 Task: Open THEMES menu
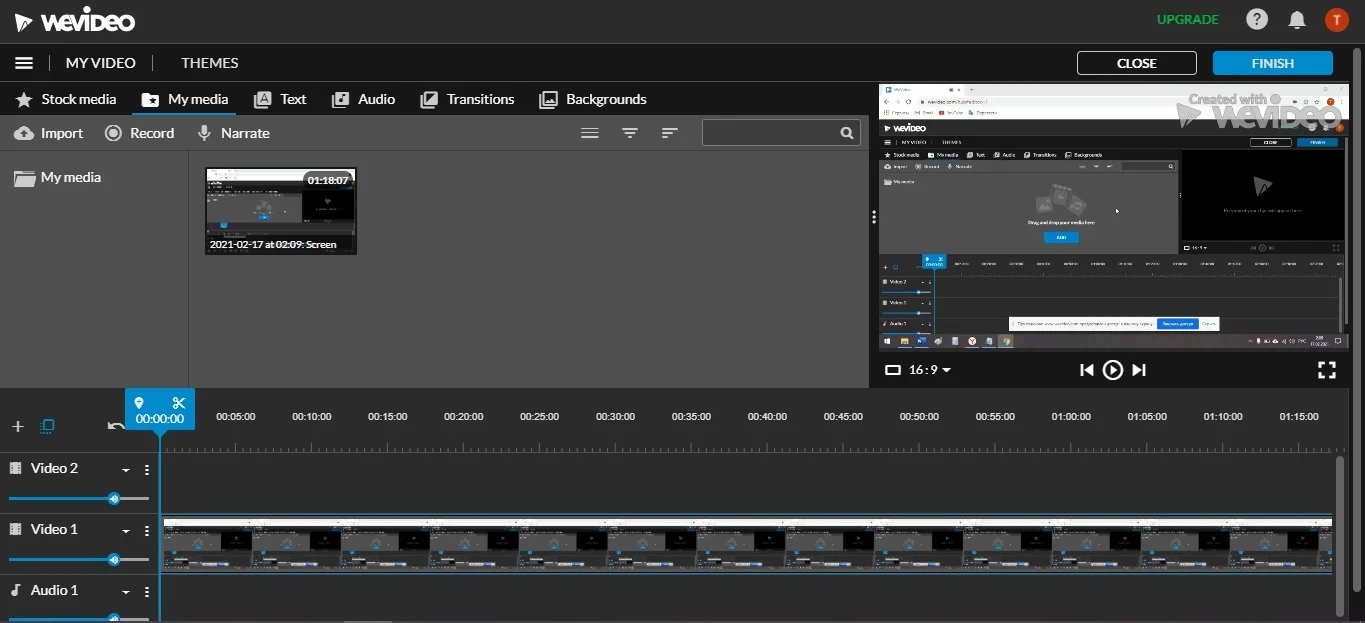click(210, 63)
